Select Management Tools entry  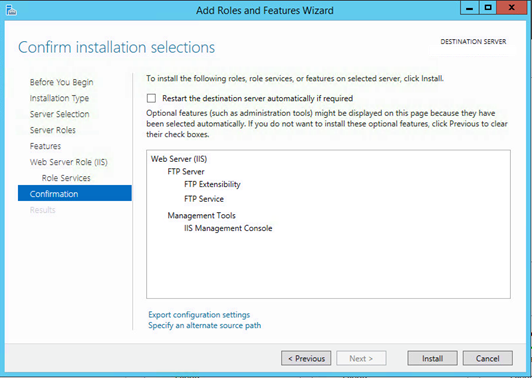pos(202,215)
